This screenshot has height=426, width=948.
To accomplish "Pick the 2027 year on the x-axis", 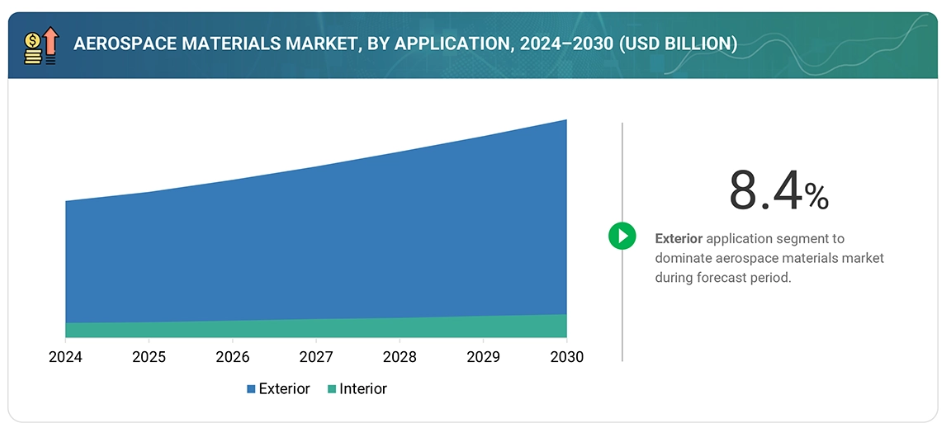I will (316, 357).
